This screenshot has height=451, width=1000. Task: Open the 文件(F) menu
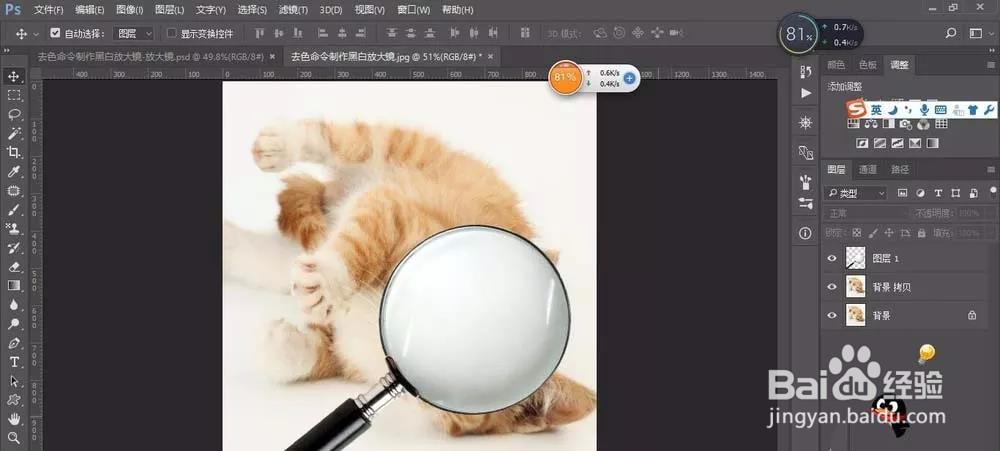click(48, 10)
